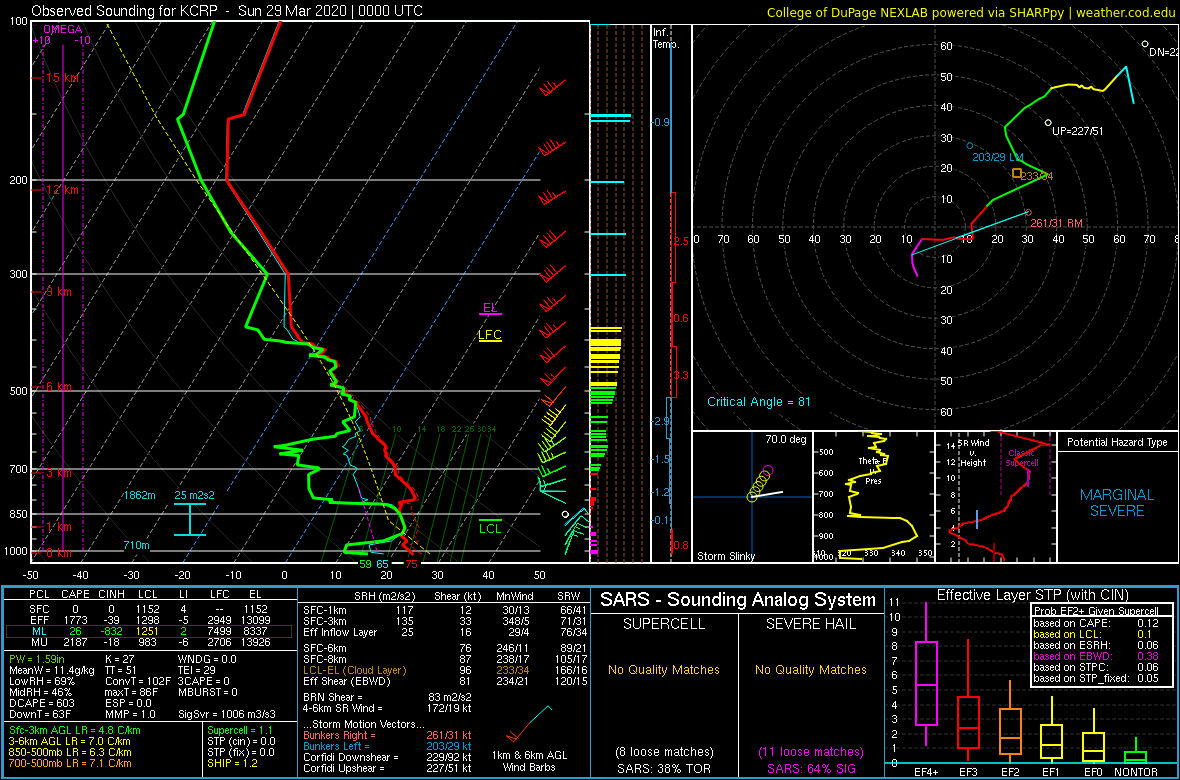Click "PW = 1.59in" value
The height and width of the screenshot is (780, 1180).
coord(40,660)
